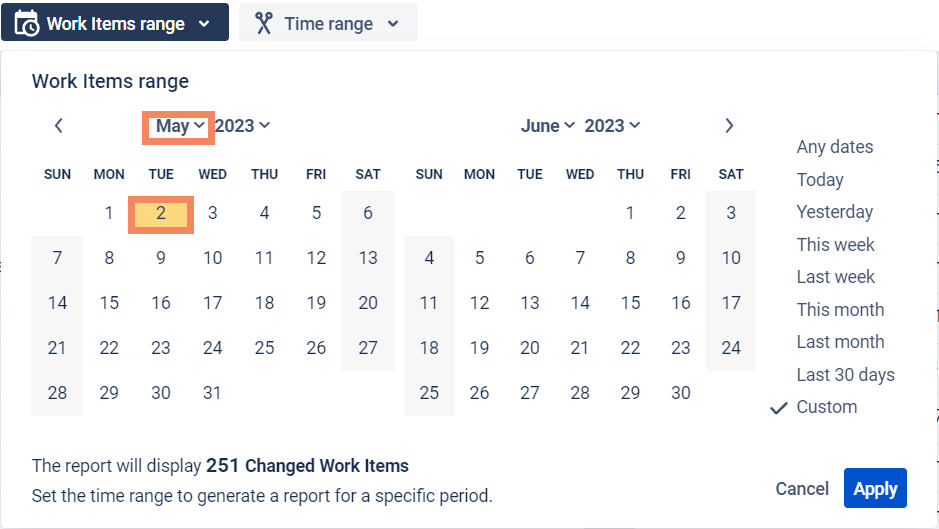The width and height of the screenshot is (939, 529).
Task: Select highlighted May 2 date cell
Action: click(161, 213)
